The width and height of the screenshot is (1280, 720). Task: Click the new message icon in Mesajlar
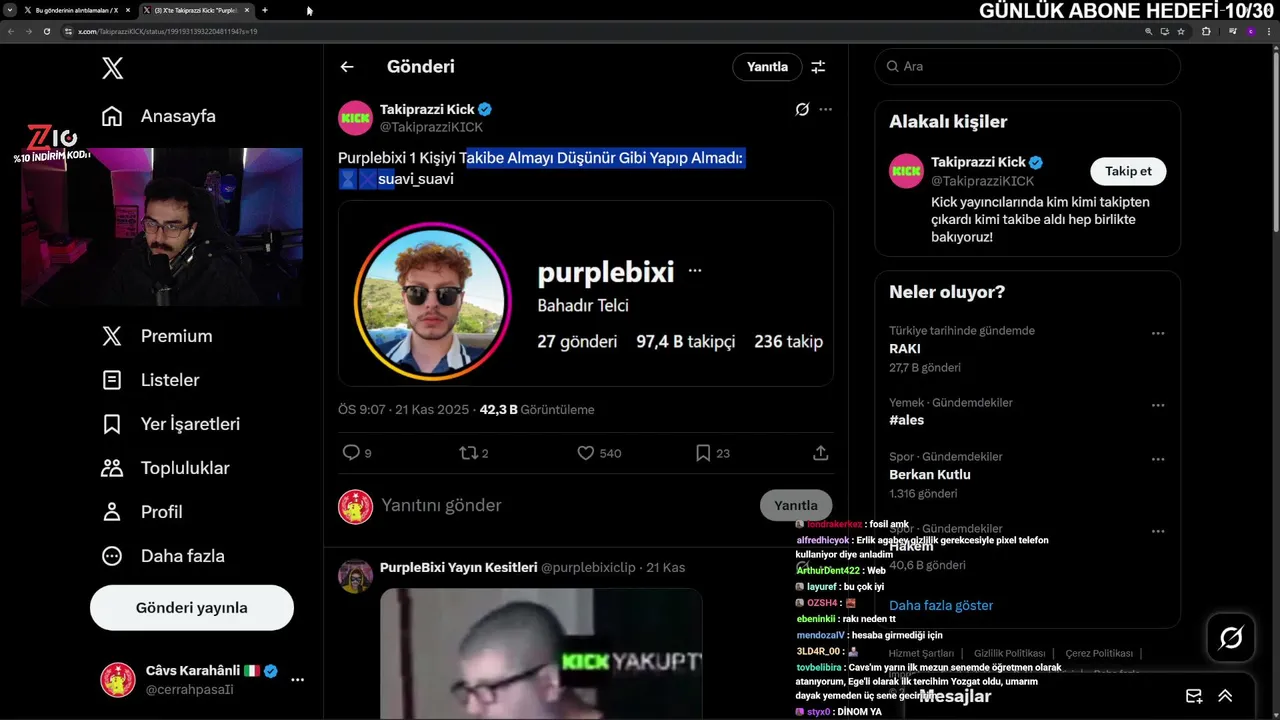click(x=1194, y=696)
